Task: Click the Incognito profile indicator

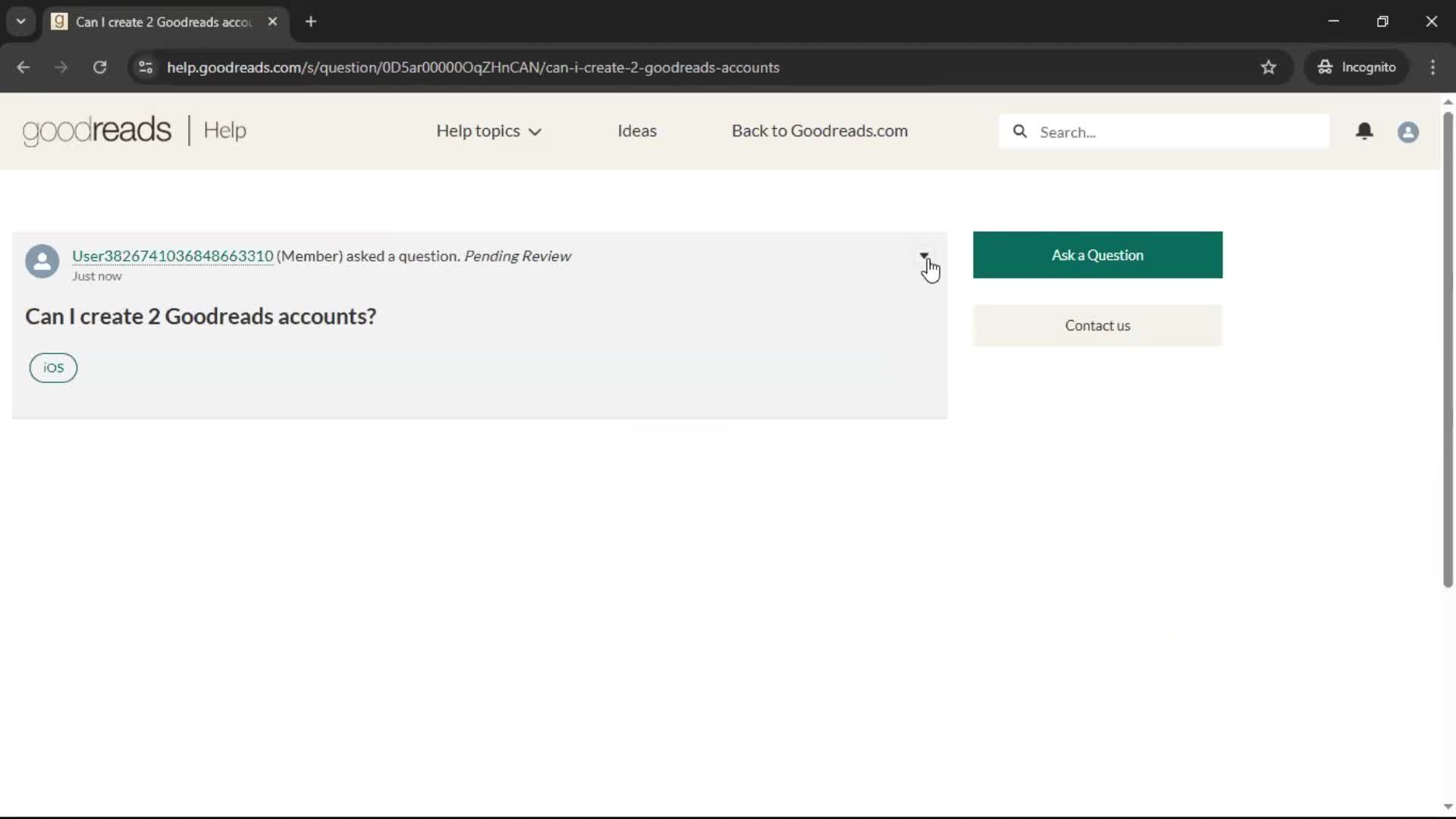Action: coord(1357,67)
